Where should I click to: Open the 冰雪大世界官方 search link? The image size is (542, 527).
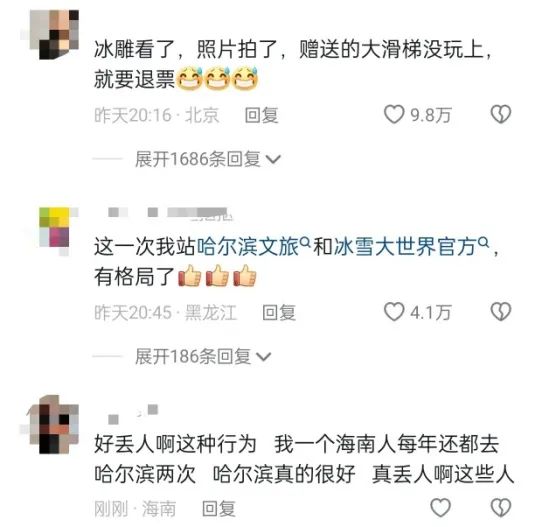pyautogui.click(x=405, y=247)
